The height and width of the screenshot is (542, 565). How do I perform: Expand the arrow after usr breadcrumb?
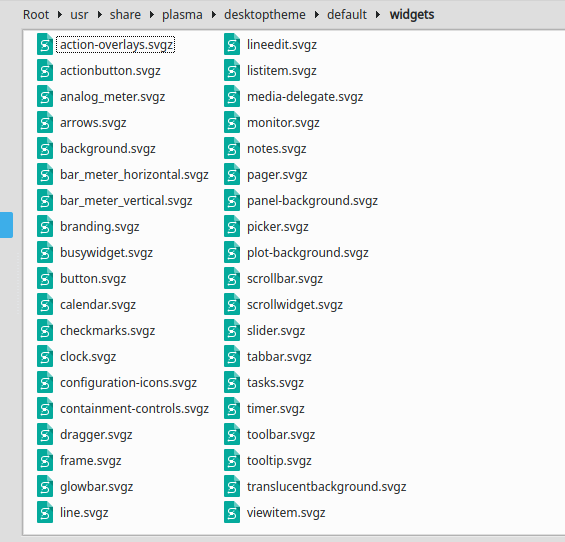[99, 15]
